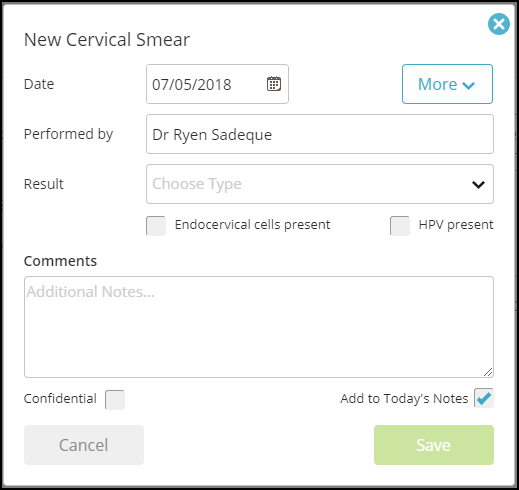519x490 pixels.
Task: Tick the Endocervical cells present checkbox
Action: click(156, 226)
